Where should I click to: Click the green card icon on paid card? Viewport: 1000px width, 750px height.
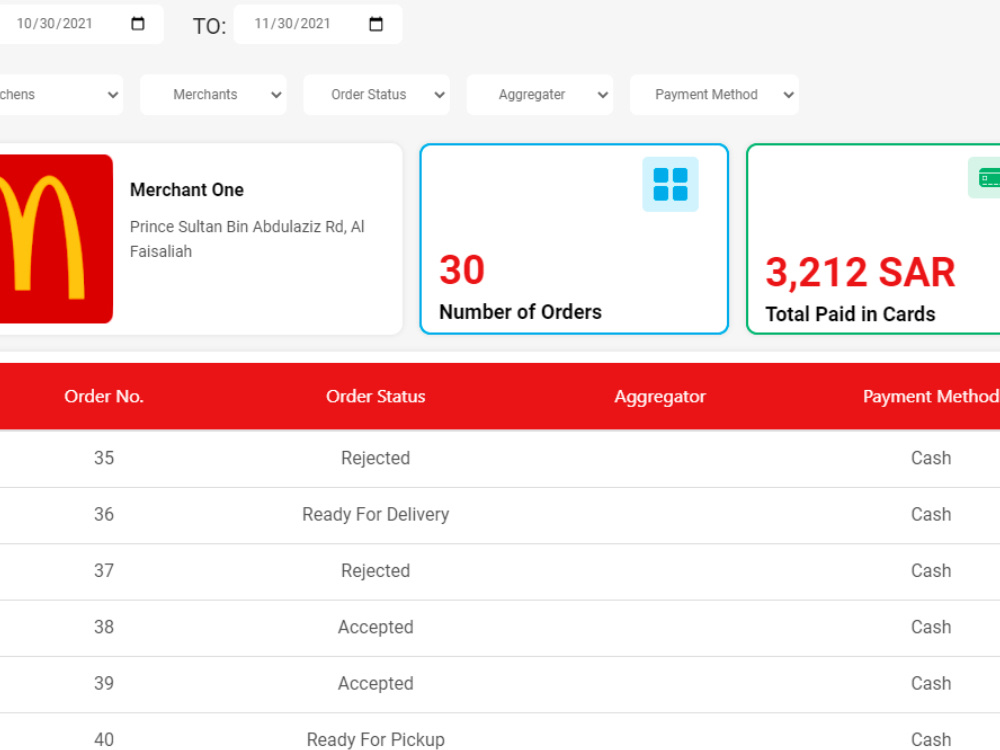[x=985, y=177]
